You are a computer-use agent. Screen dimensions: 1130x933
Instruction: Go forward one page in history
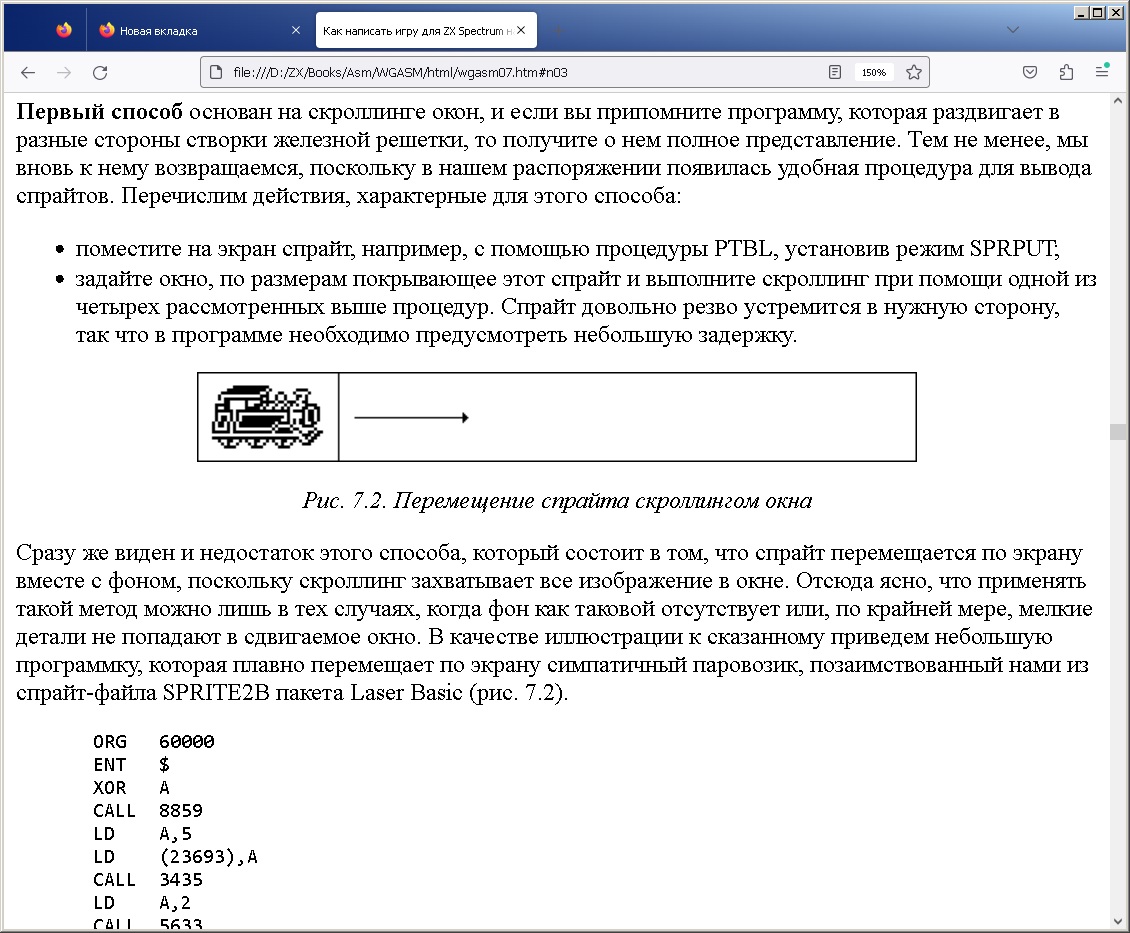point(64,72)
